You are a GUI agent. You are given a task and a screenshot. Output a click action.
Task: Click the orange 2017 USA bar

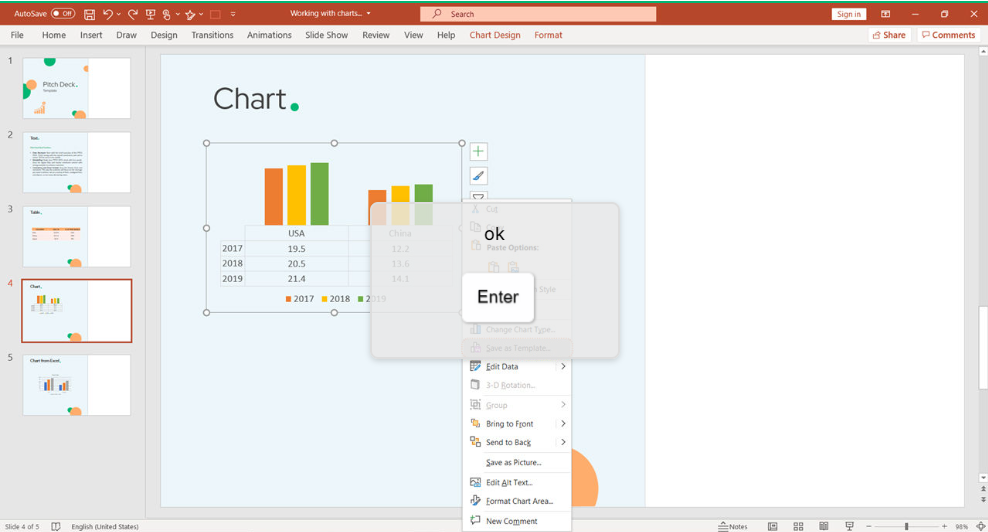(273, 197)
